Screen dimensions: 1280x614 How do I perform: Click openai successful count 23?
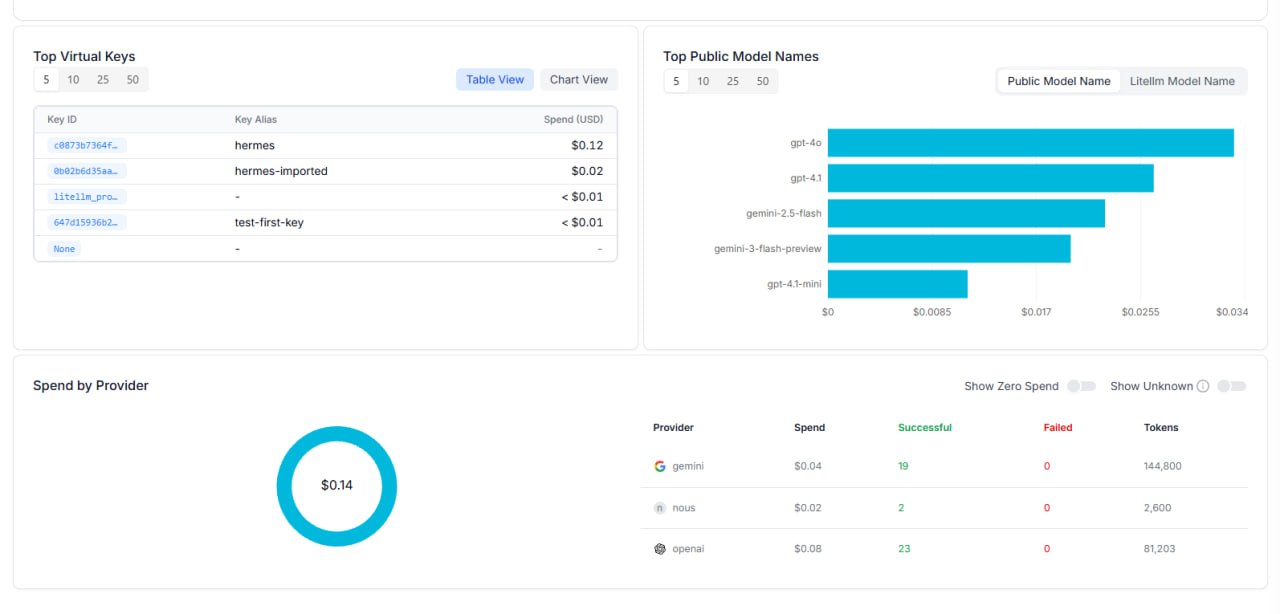[904, 549]
